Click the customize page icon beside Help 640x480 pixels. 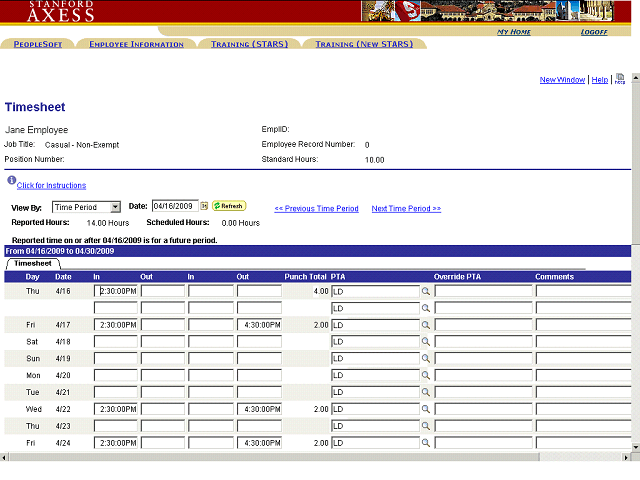(620, 79)
